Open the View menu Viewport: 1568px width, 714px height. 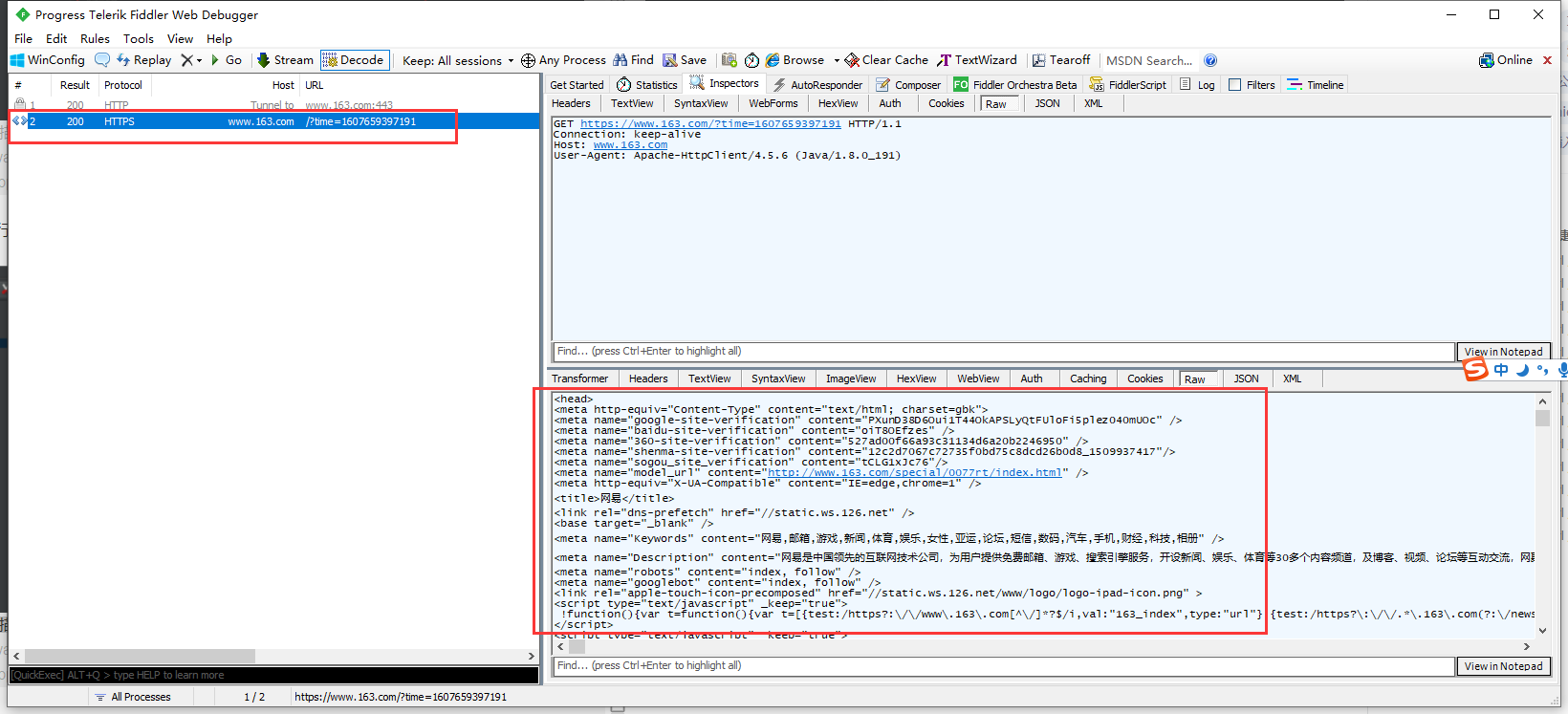[x=180, y=39]
